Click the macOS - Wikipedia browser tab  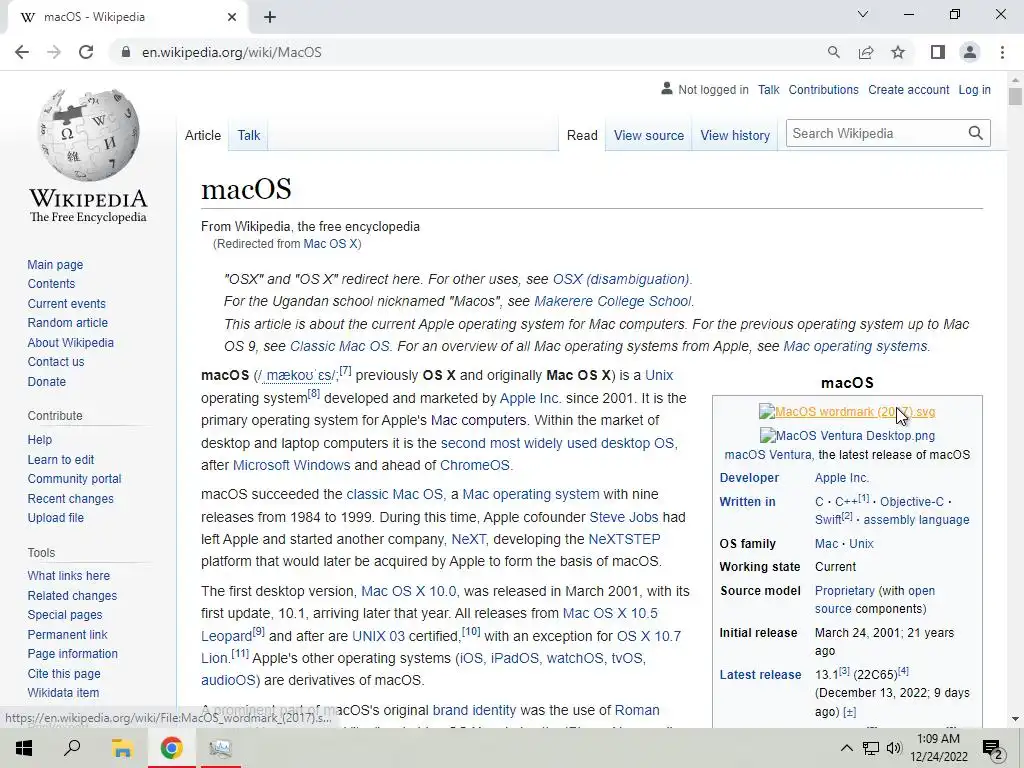tap(127, 18)
